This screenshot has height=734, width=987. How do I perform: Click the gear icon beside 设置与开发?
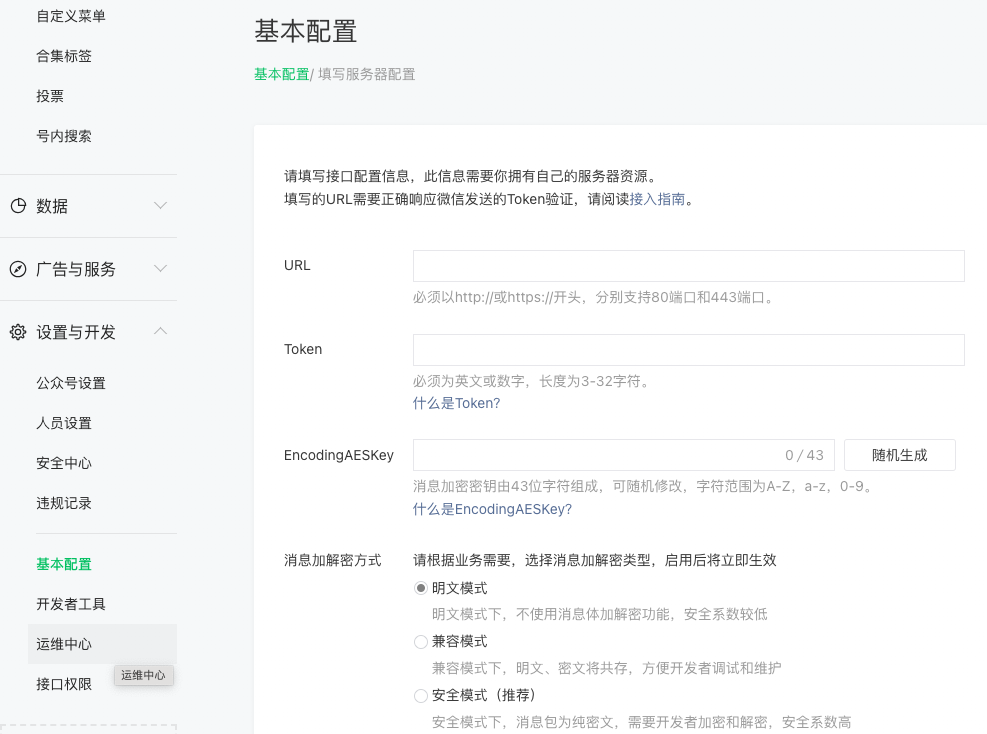click(18, 332)
